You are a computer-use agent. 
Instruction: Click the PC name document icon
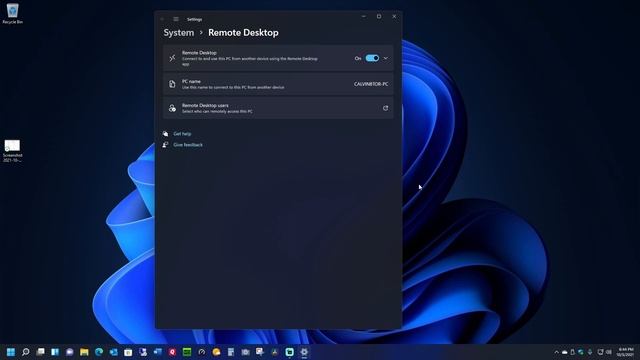(172, 84)
